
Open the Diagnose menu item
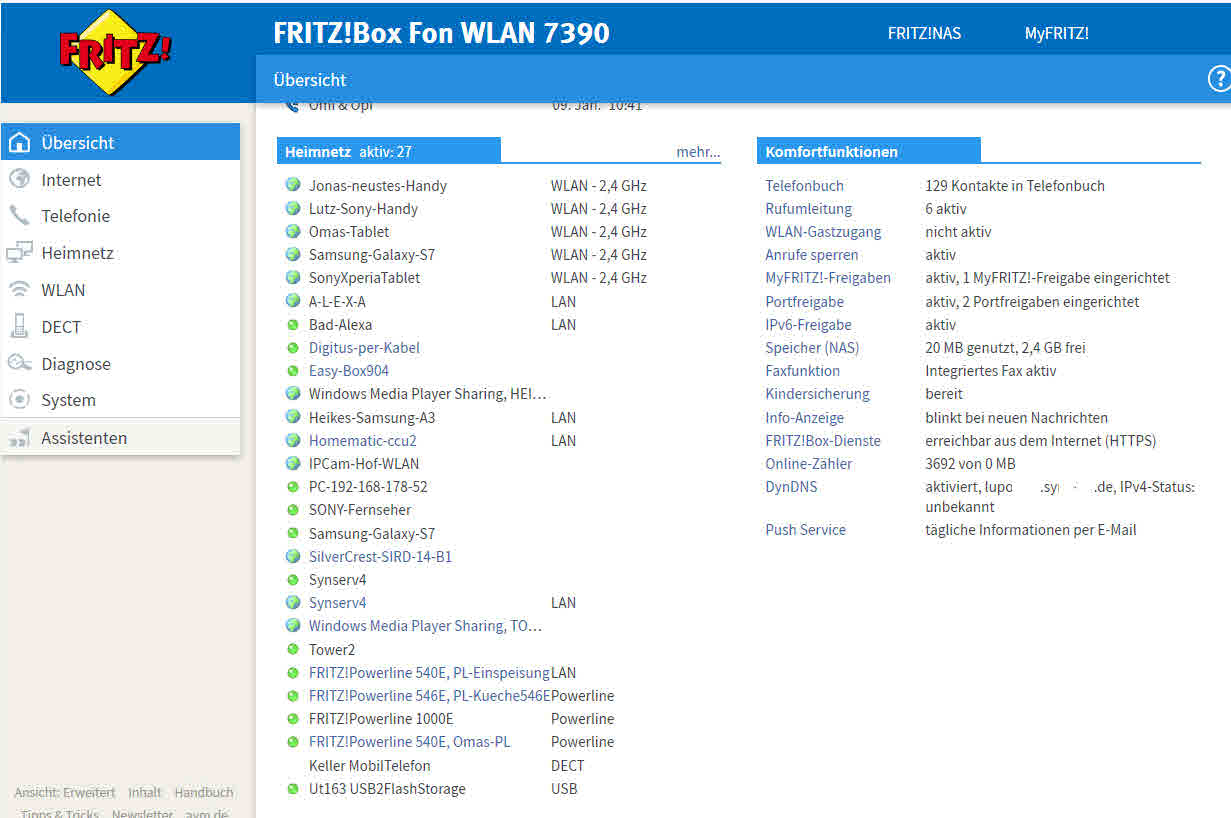[x=121, y=364]
